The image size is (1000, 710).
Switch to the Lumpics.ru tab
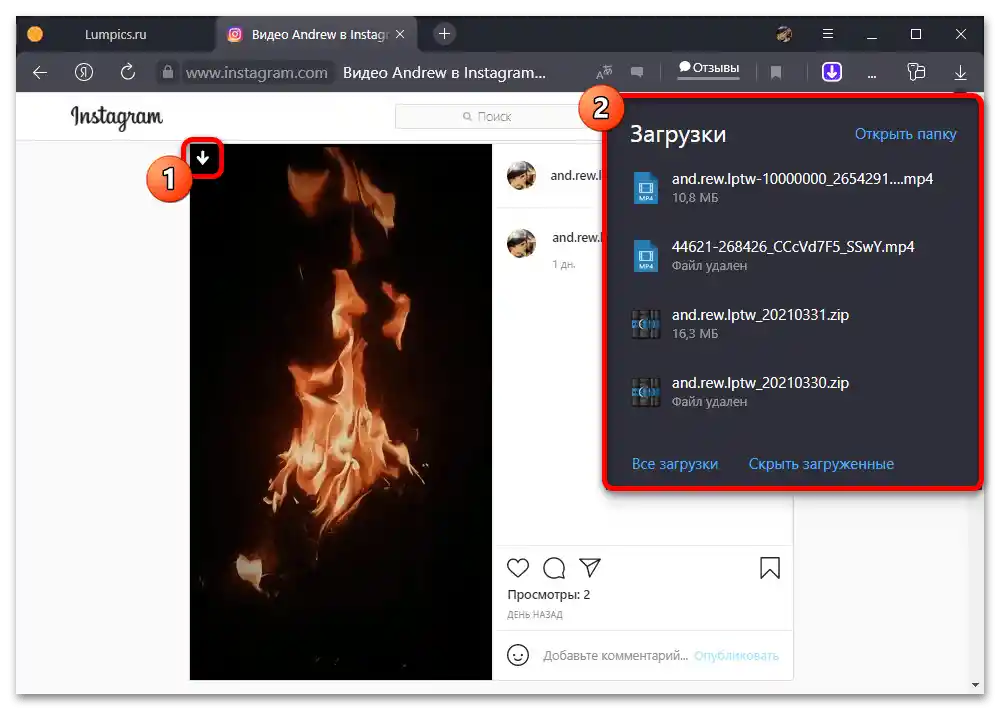[x=115, y=34]
